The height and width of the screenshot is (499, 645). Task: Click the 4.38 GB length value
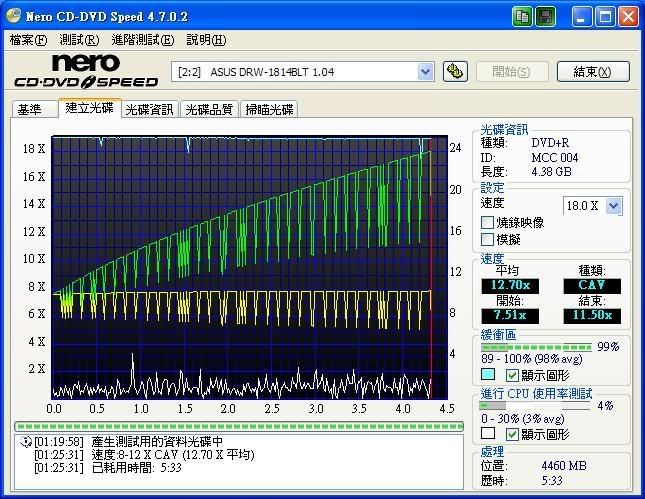551,172
